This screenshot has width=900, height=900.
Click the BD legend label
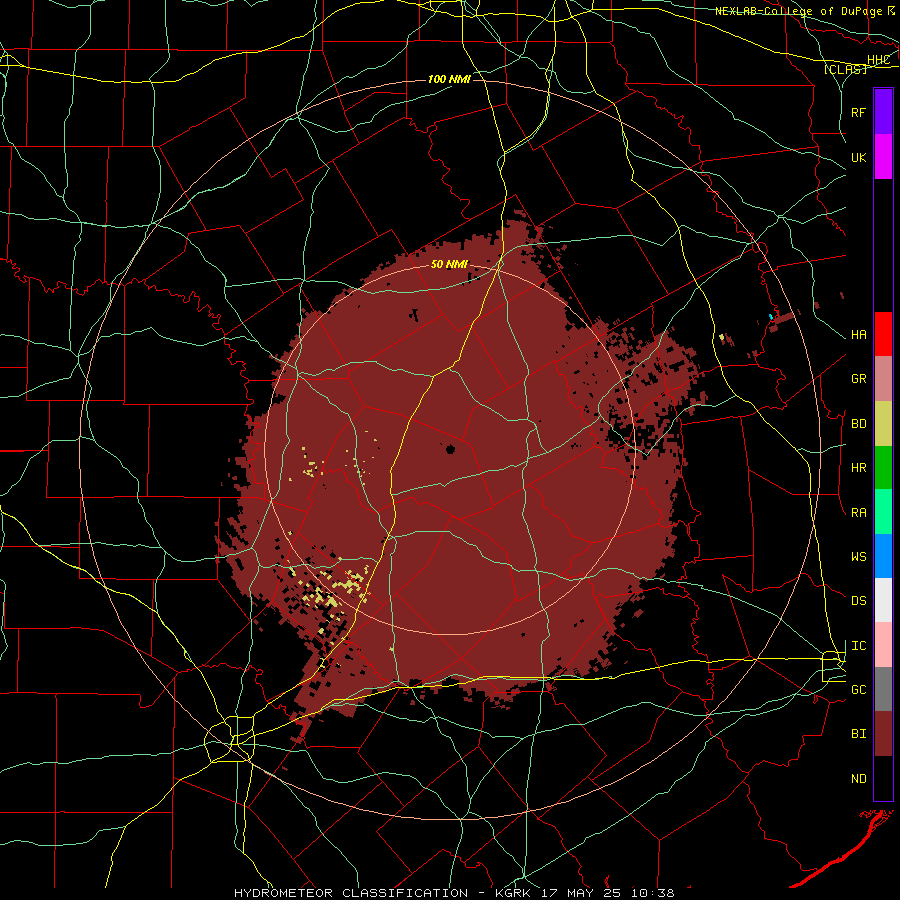click(858, 424)
